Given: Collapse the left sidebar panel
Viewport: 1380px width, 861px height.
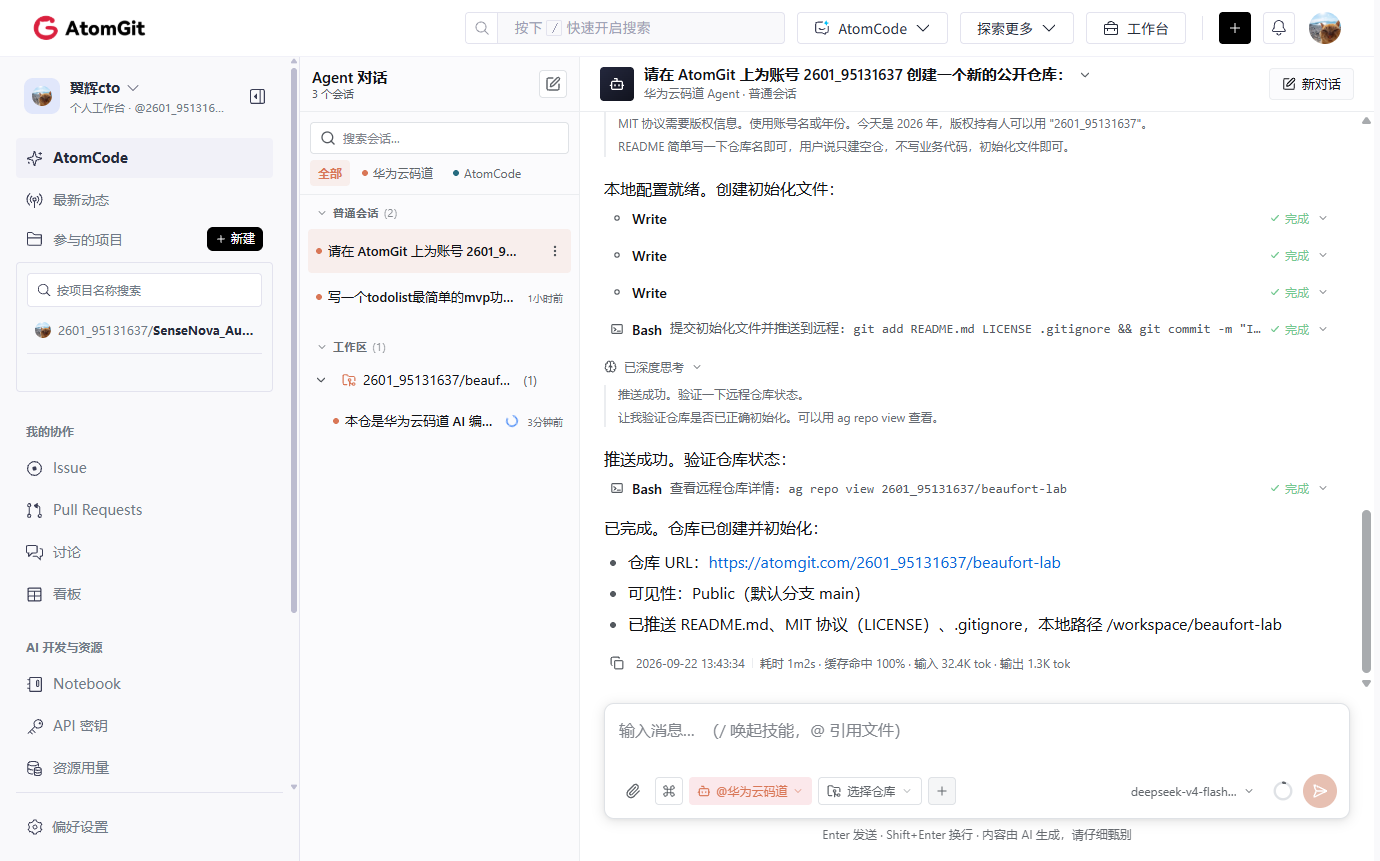Looking at the screenshot, I should [x=257, y=96].
